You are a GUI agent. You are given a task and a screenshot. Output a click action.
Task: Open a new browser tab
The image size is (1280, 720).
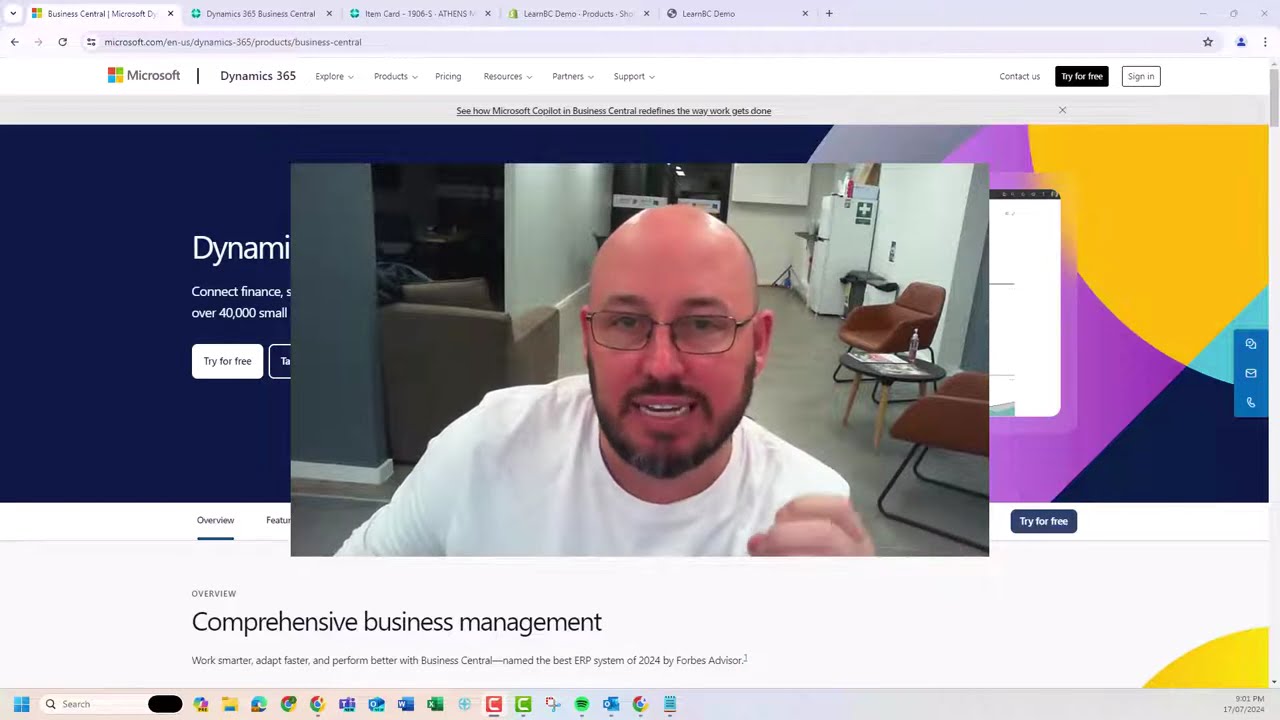(x=829, y=14)
